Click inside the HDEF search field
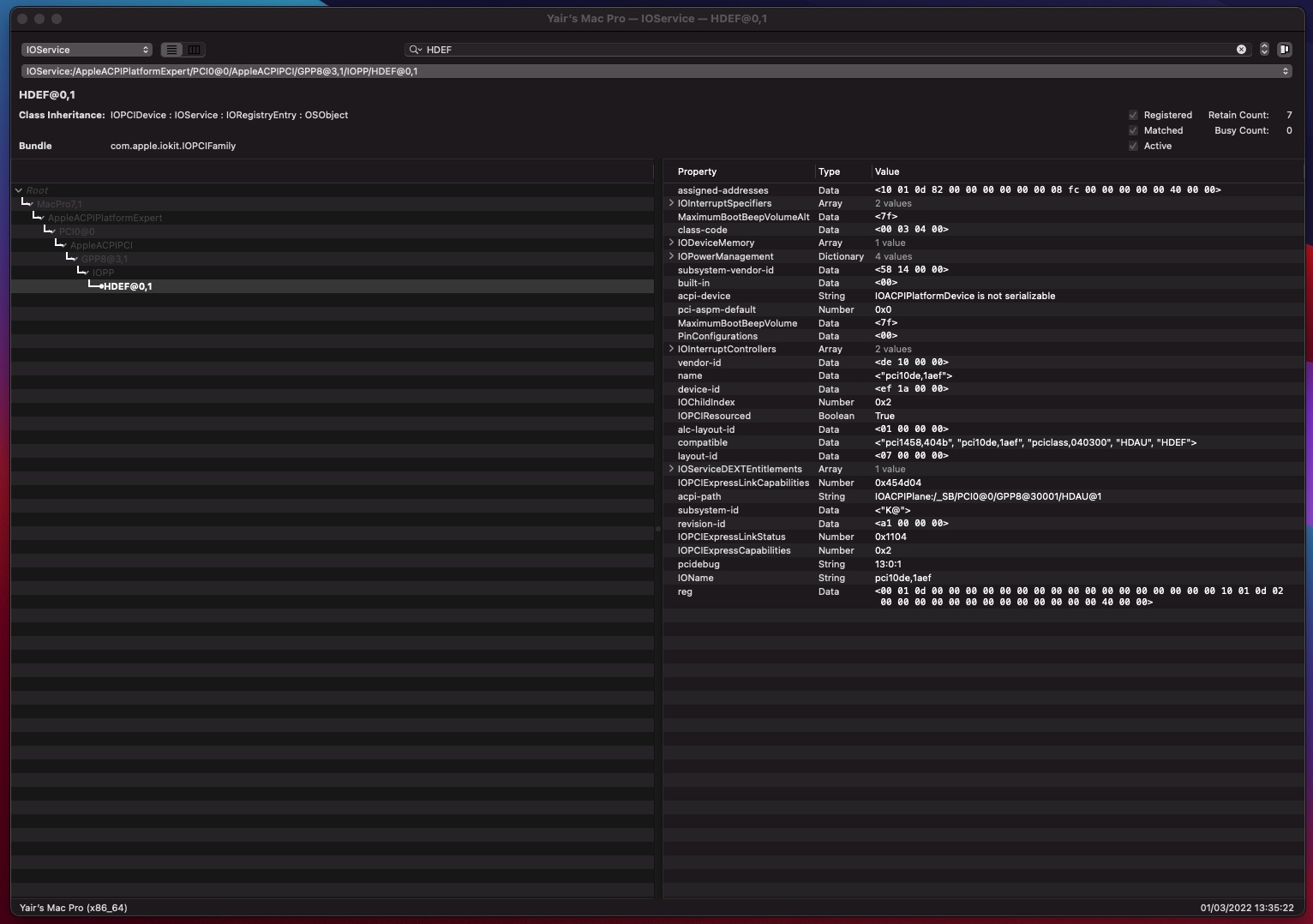This screenshot has height=924, width=1313. click(x=823, y=50)
